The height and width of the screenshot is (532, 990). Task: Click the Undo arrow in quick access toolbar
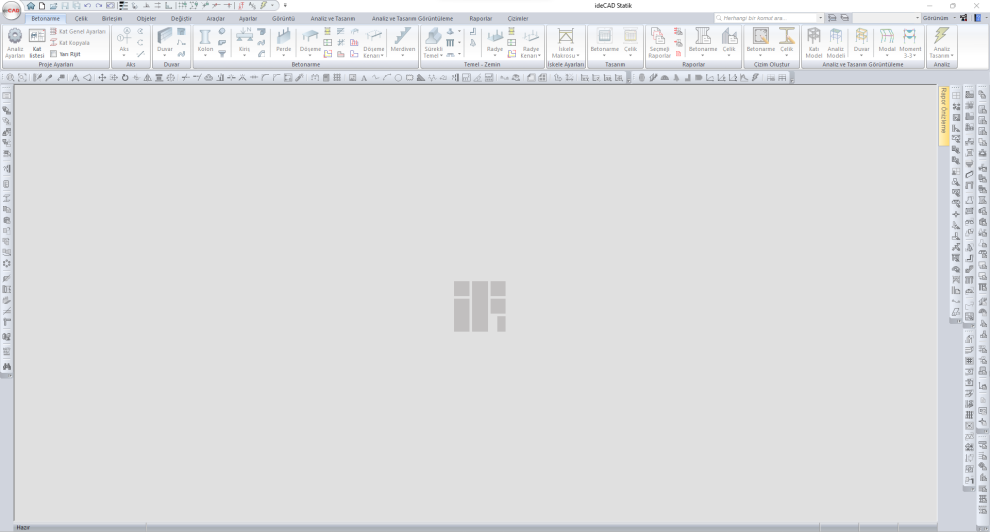pyautogui.click(x=87, y=6)
